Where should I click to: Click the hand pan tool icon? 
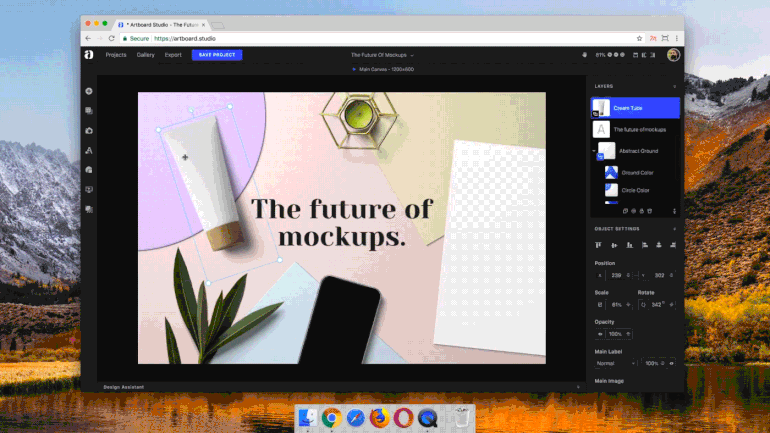584,55
